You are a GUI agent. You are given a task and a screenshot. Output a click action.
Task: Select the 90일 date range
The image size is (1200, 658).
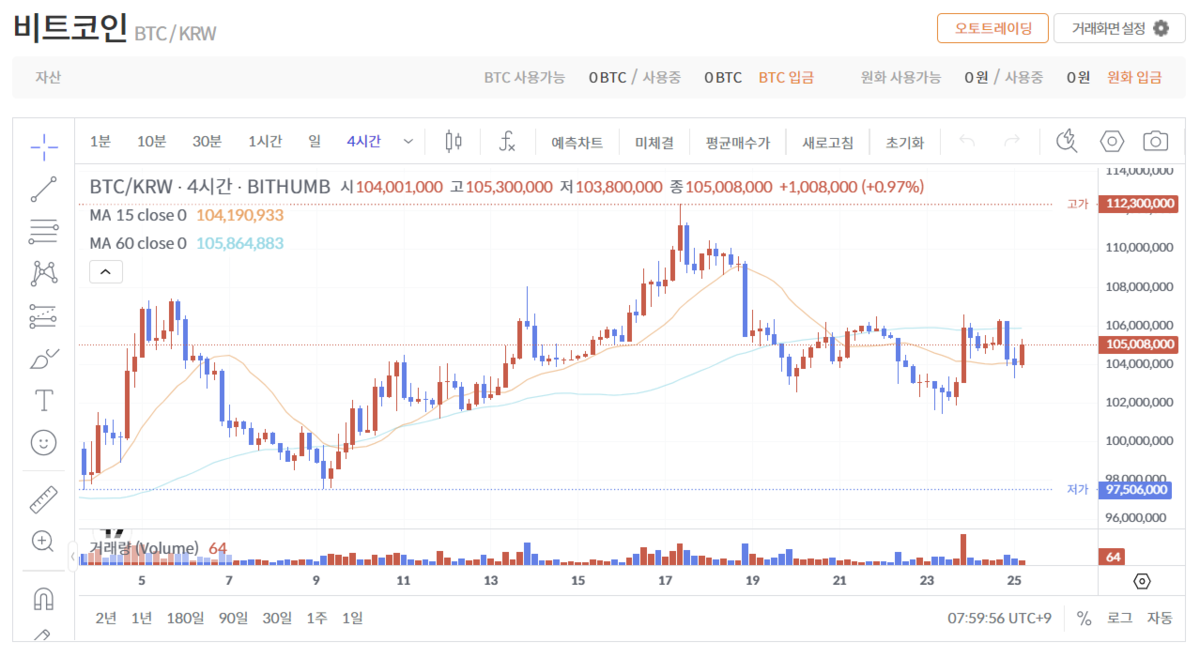pos(233,618)
